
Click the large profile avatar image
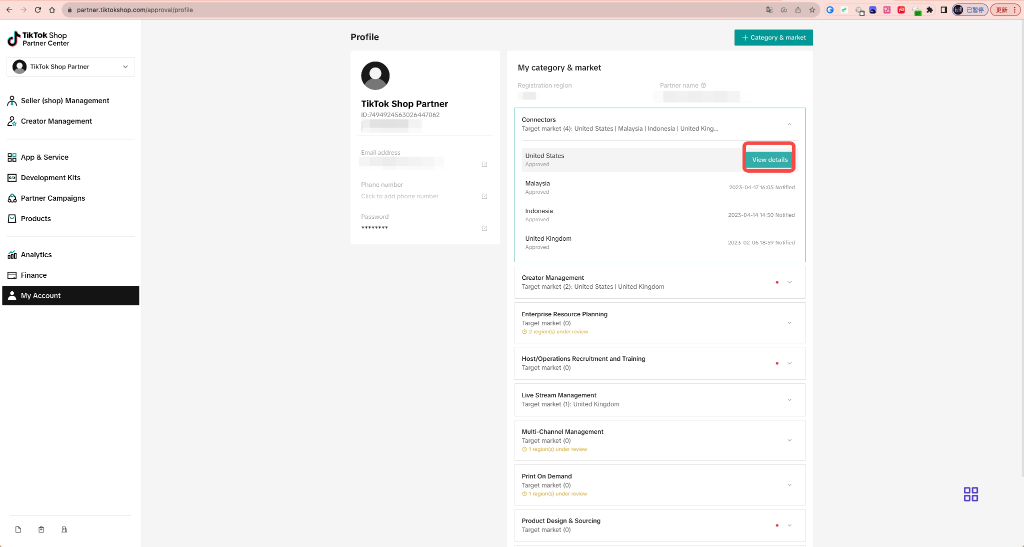click(376, 76)
